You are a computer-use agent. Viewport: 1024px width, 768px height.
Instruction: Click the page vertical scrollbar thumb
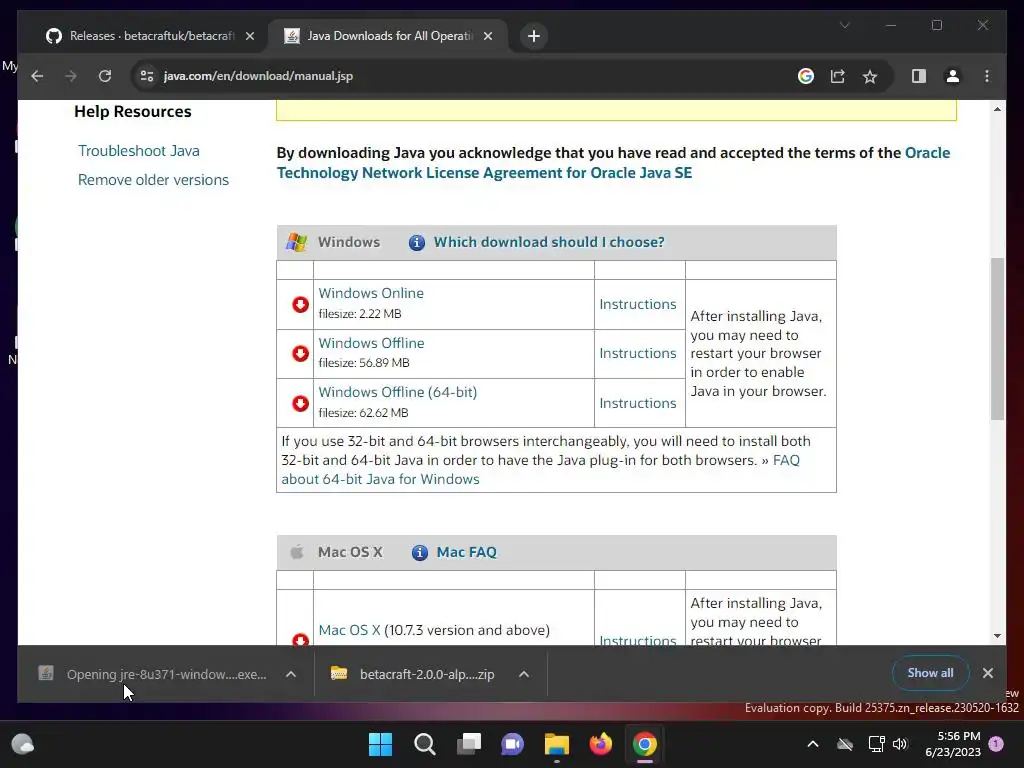tap(997, 338)
